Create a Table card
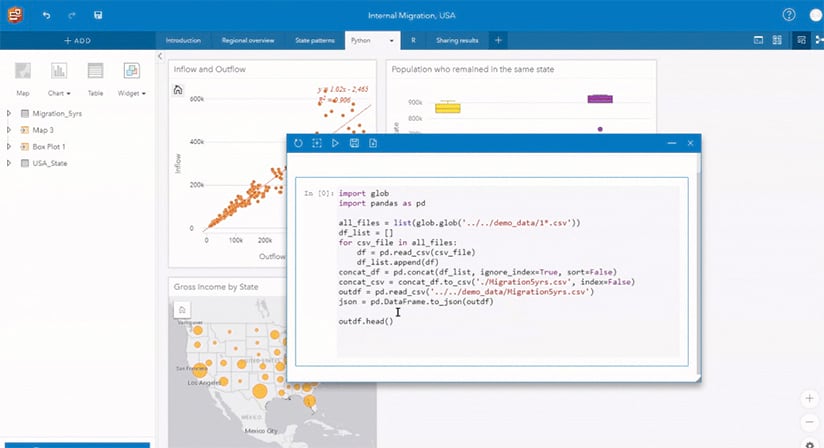 [95, 79]
